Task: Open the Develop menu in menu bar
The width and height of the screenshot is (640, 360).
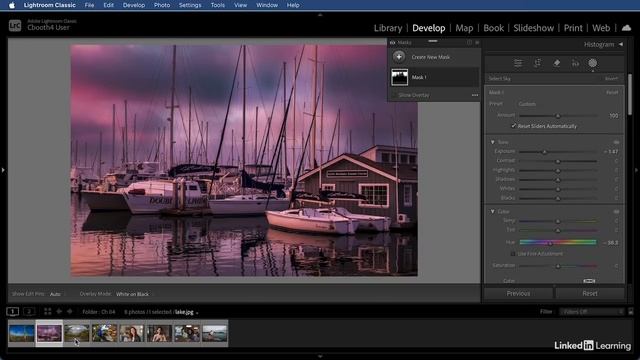Action: [x=134, y=5]
